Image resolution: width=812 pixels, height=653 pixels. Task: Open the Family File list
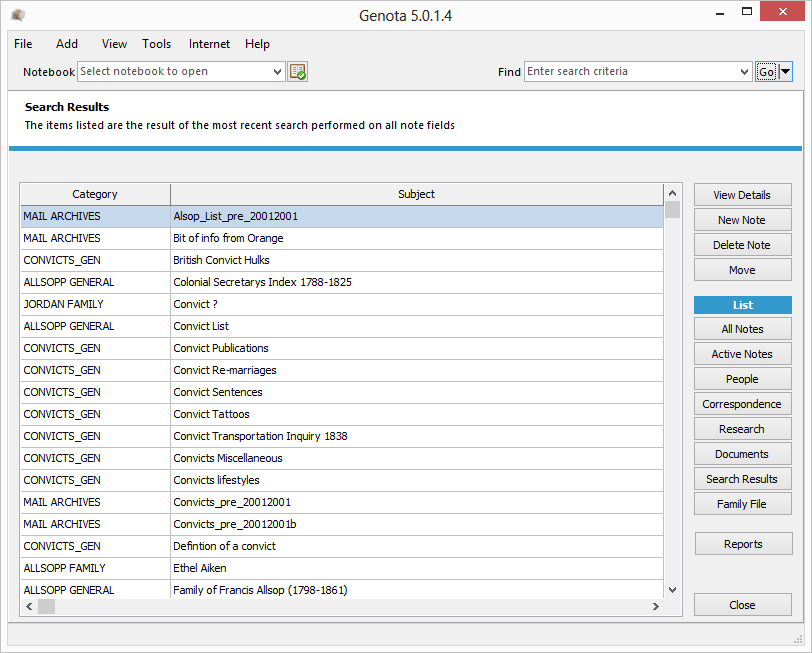click(x=742, y=504)
